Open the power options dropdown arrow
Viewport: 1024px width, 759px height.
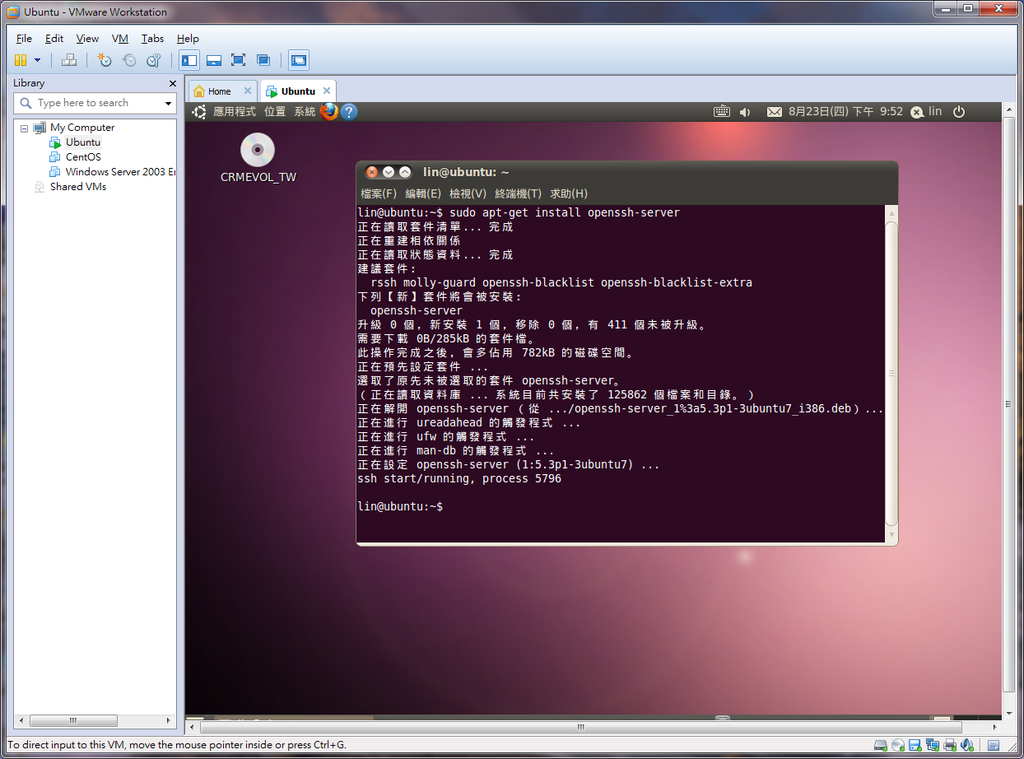point(37,60)
